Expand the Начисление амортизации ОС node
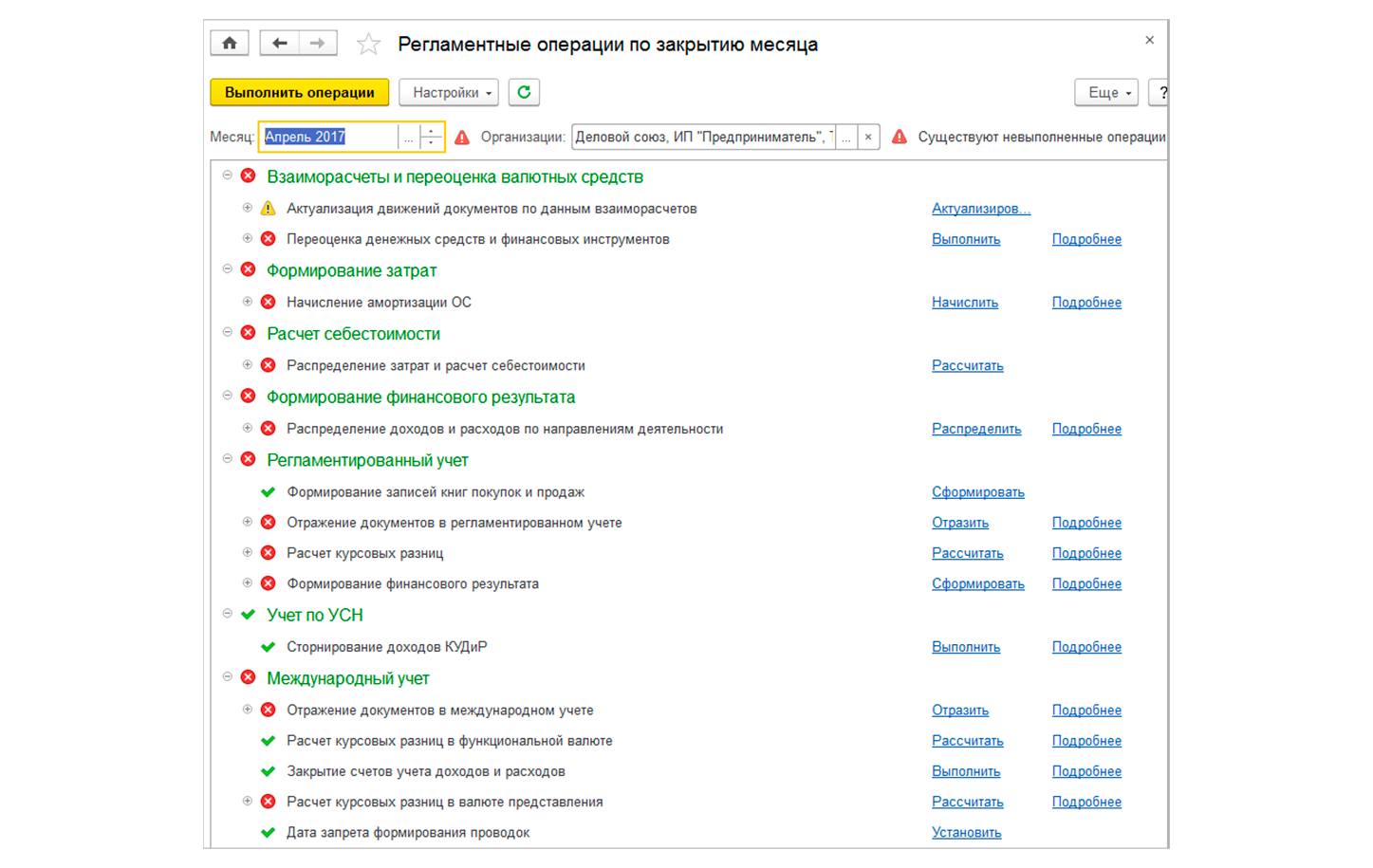This screenshot has height=868, width=1373. (247, 302)
